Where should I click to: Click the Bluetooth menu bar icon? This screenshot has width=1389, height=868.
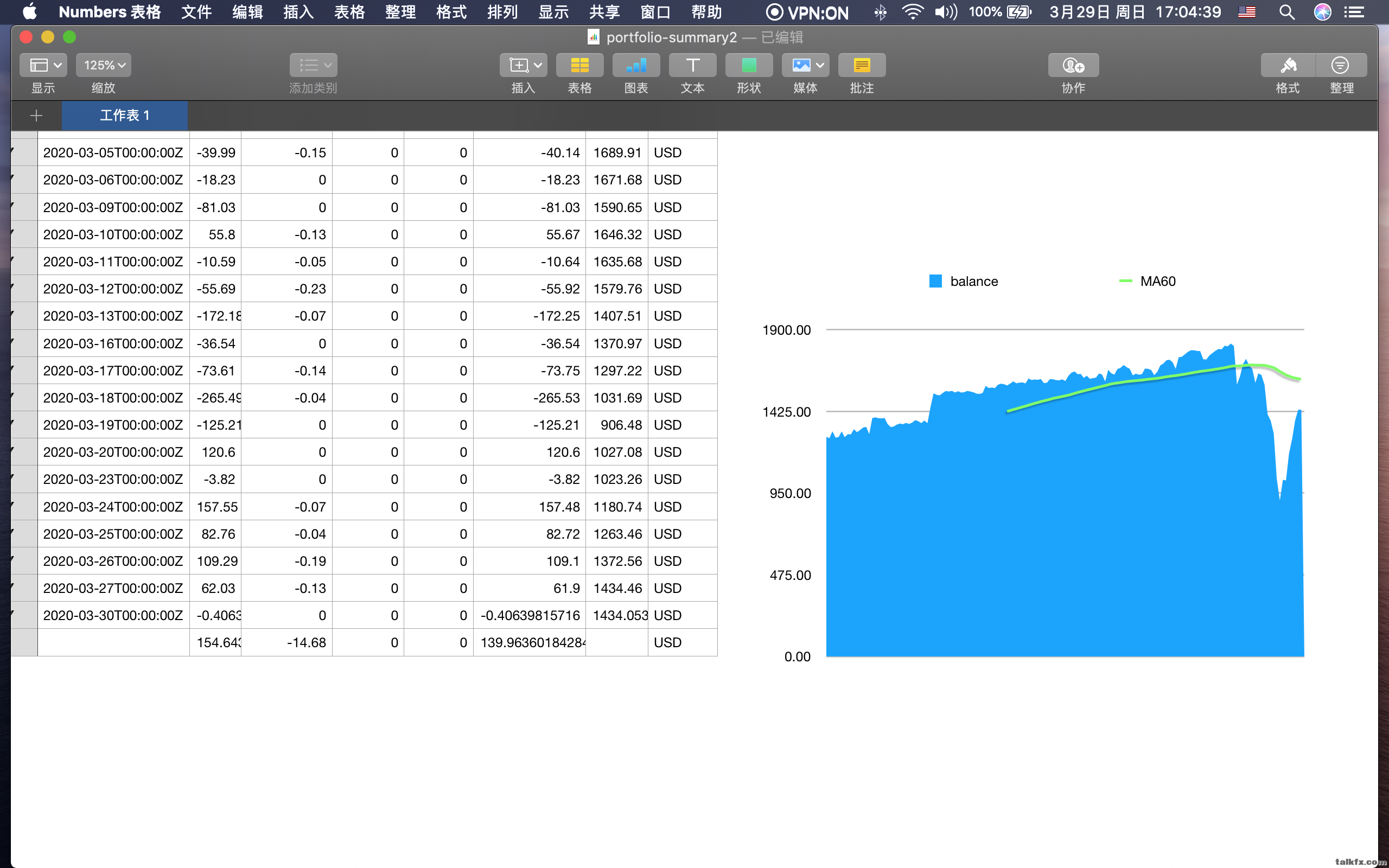tap(880, 12)
